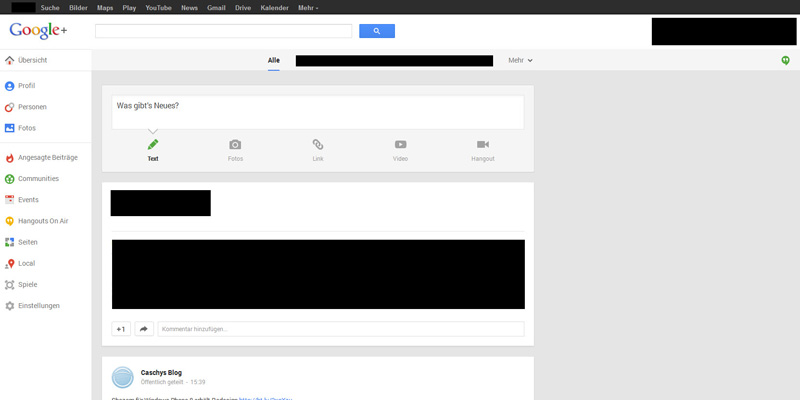The width and height of the screenshot is (800, 400).
Task: Select the Text pencil icon
Action: [x=153, y=144]
